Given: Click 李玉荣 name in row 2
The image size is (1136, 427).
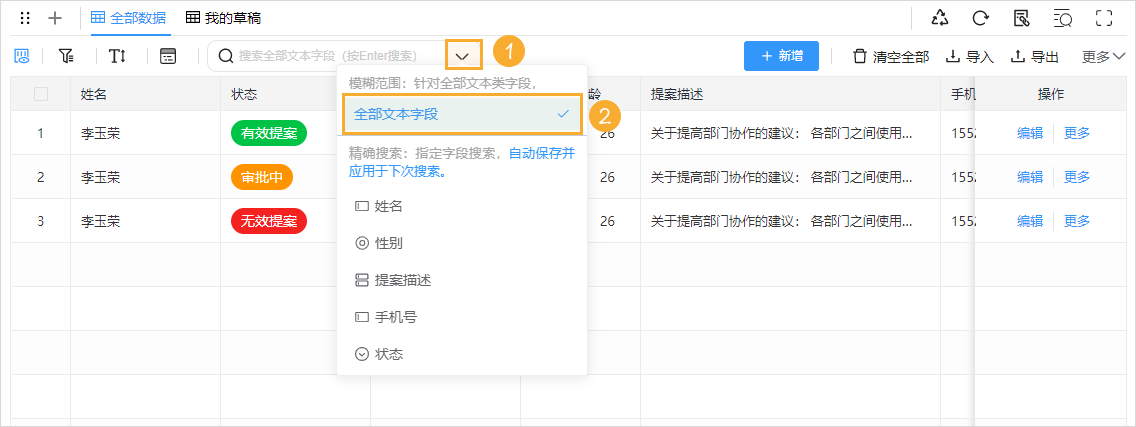Looking at the screenshot, I should 101,177.
